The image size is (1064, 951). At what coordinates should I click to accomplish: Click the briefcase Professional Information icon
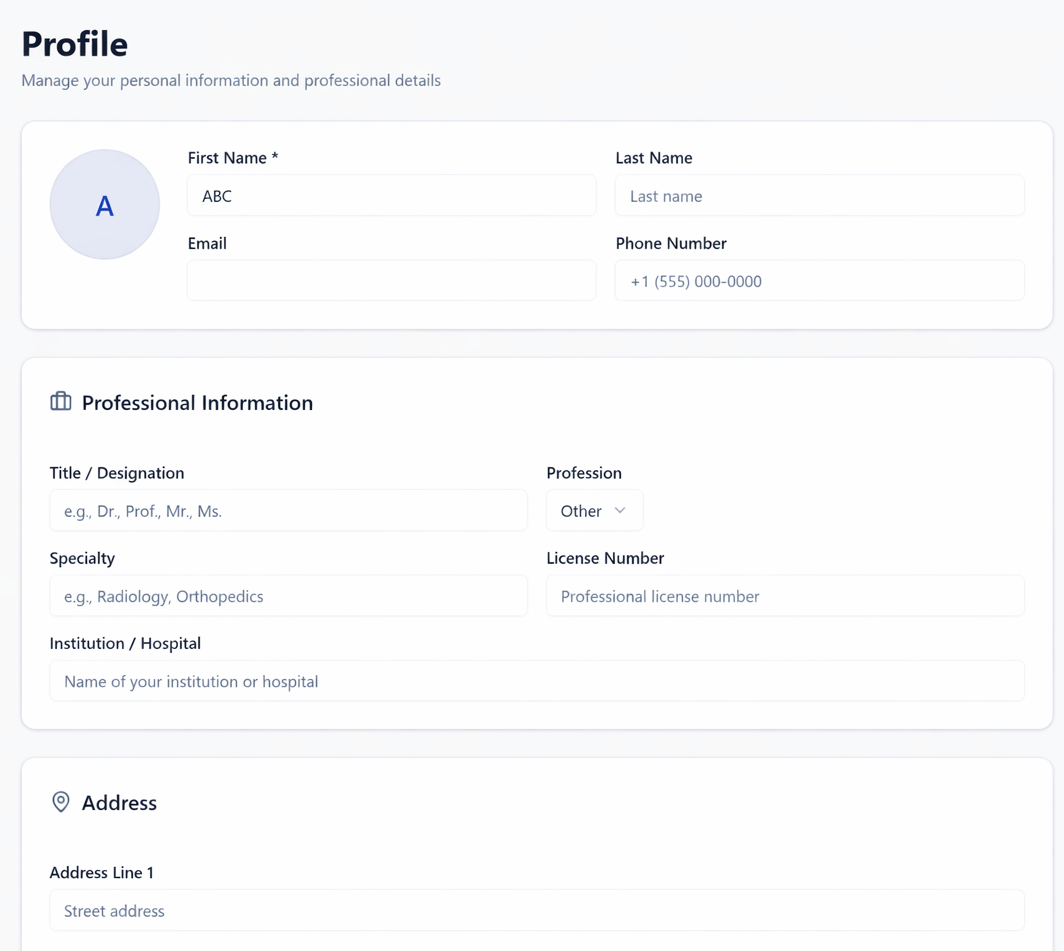61,401
